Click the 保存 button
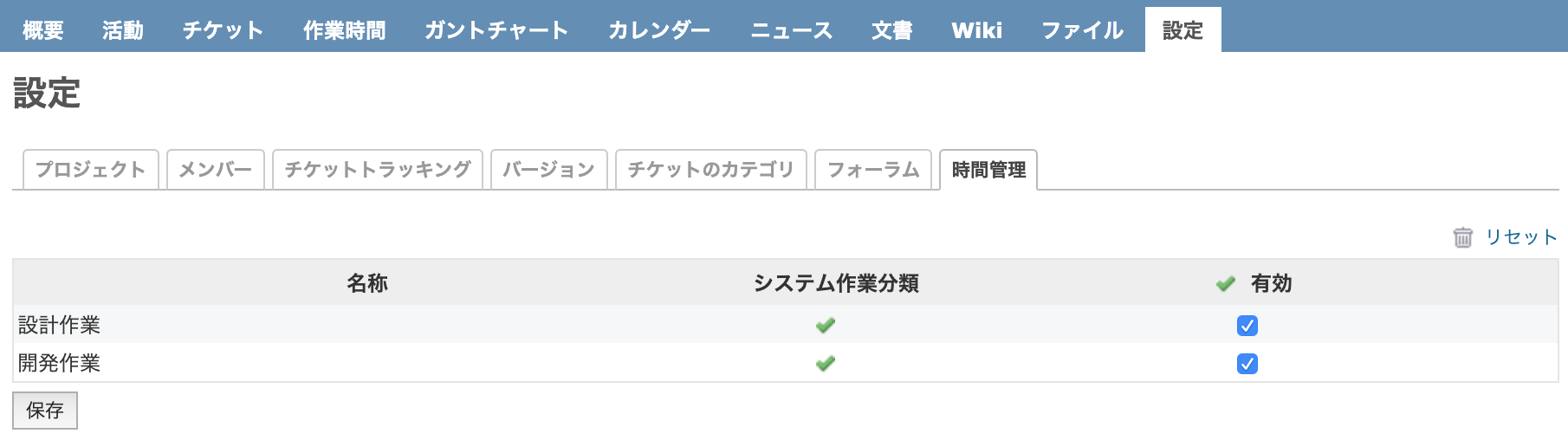Viewport: 1568px width, 440px height. point(45,411)
